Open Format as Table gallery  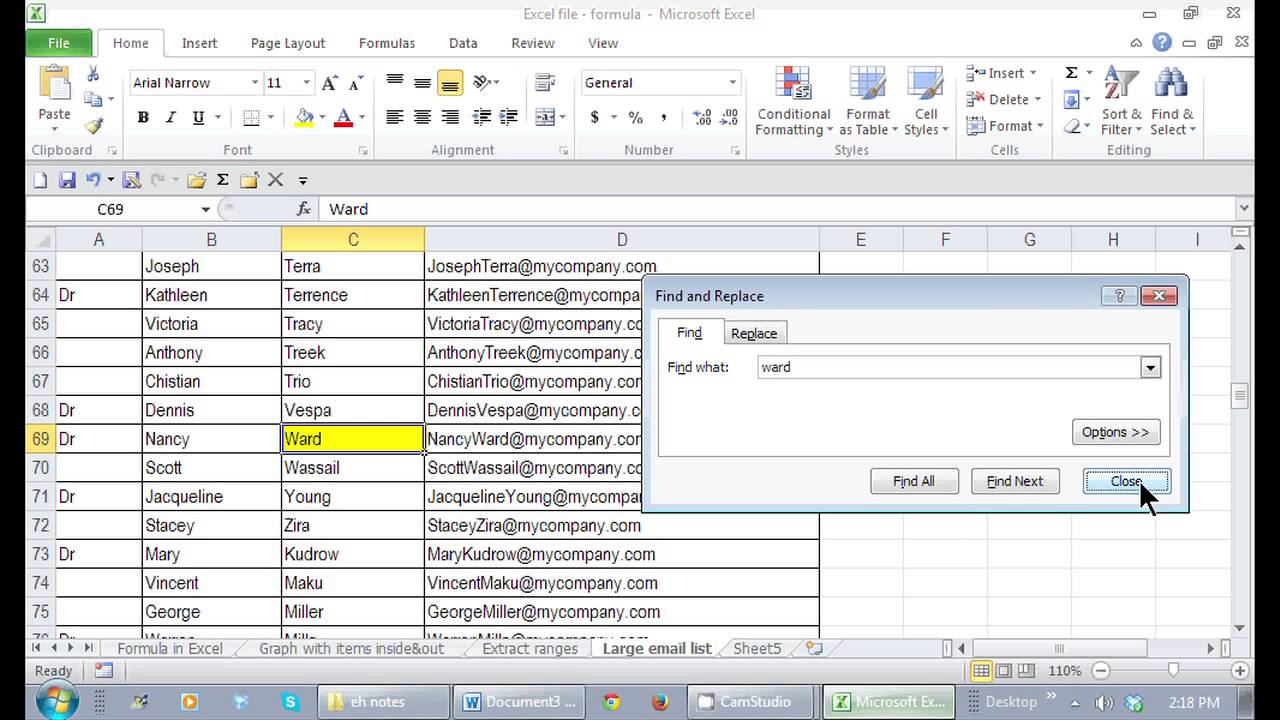point(868,100)
